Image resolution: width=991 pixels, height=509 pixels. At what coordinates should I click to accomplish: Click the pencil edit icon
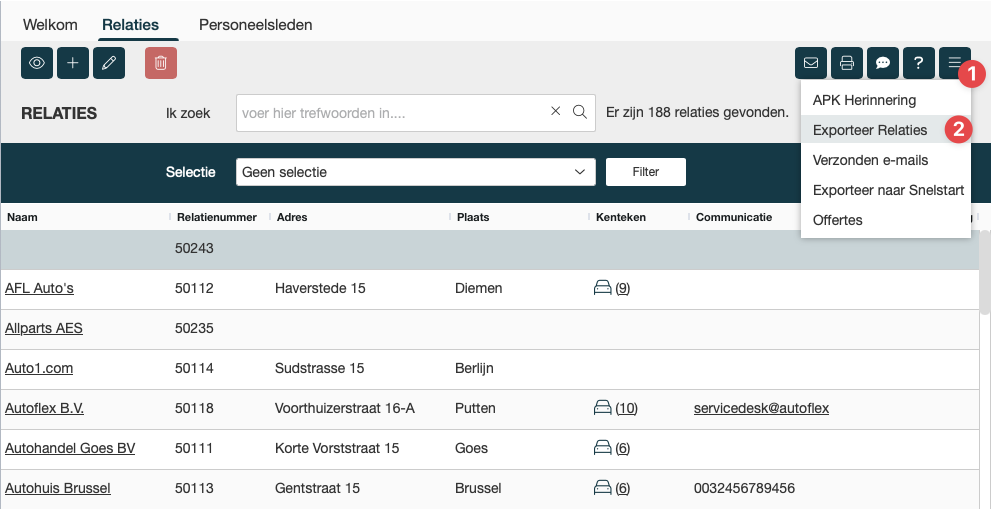pos(109,63)
